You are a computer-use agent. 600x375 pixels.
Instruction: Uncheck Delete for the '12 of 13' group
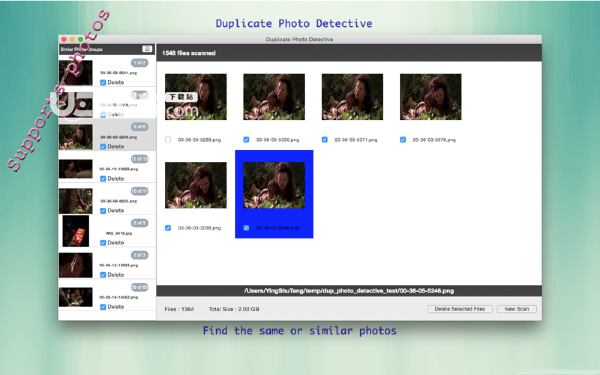pyautogui.click(x=103, y=179)
